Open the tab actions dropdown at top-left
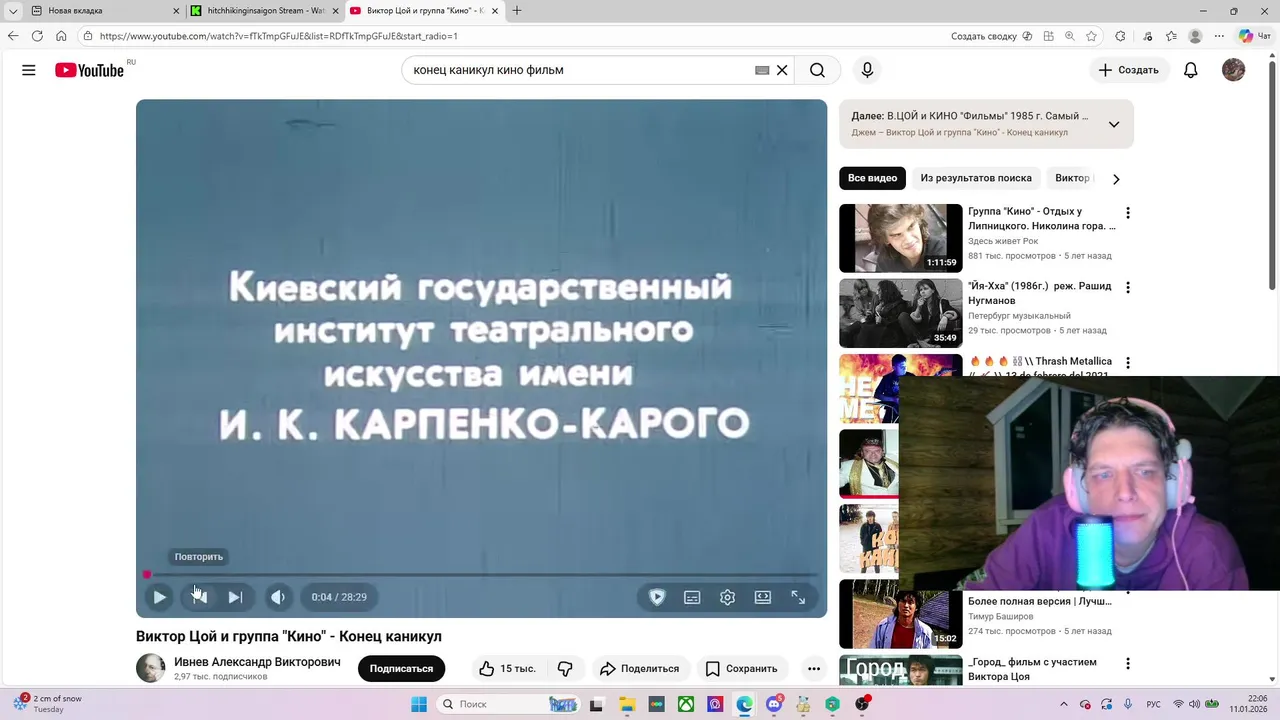The image size is (1280, 720). point(12,11)
